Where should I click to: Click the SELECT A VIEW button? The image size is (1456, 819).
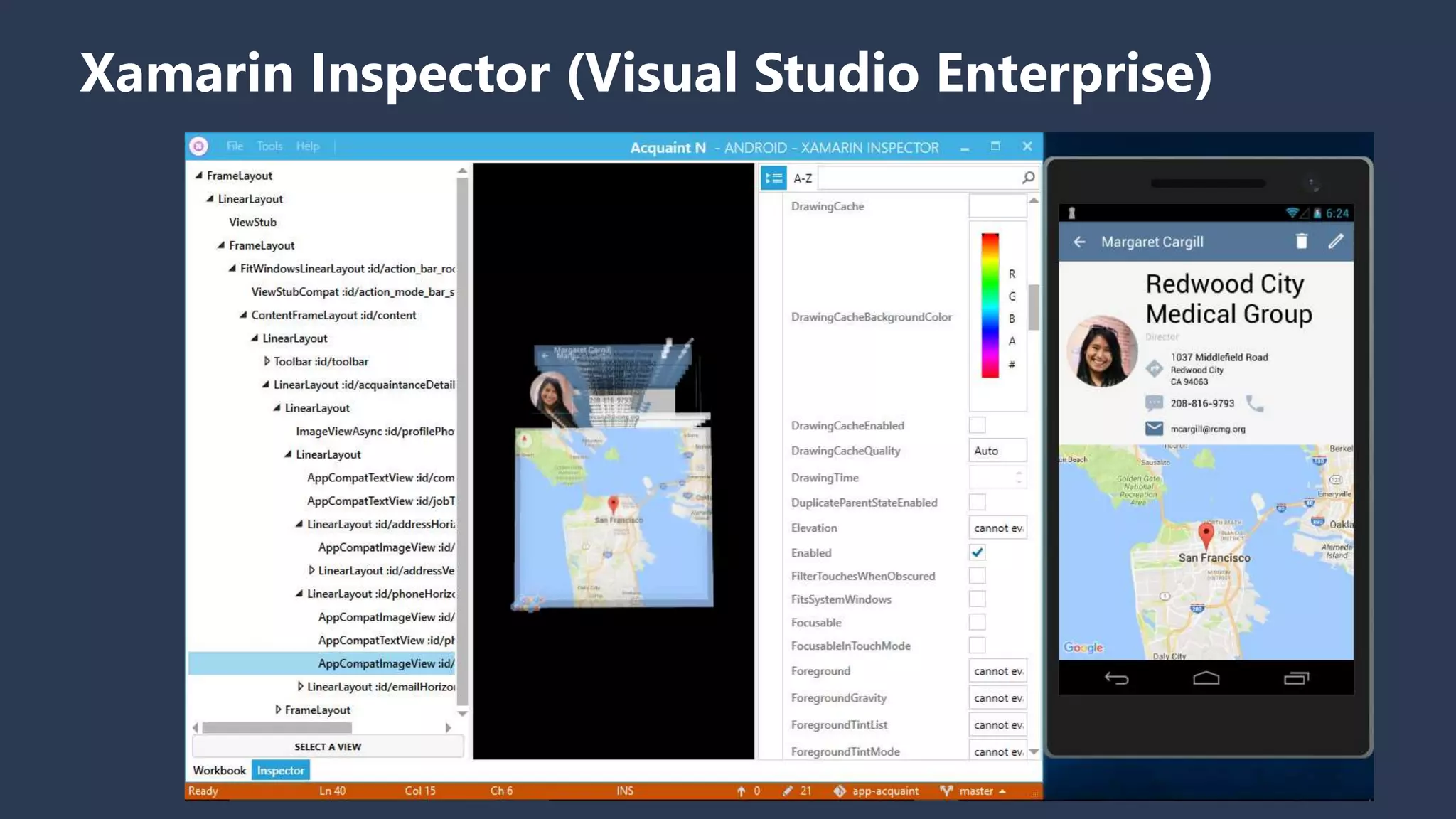coord(328,746)
